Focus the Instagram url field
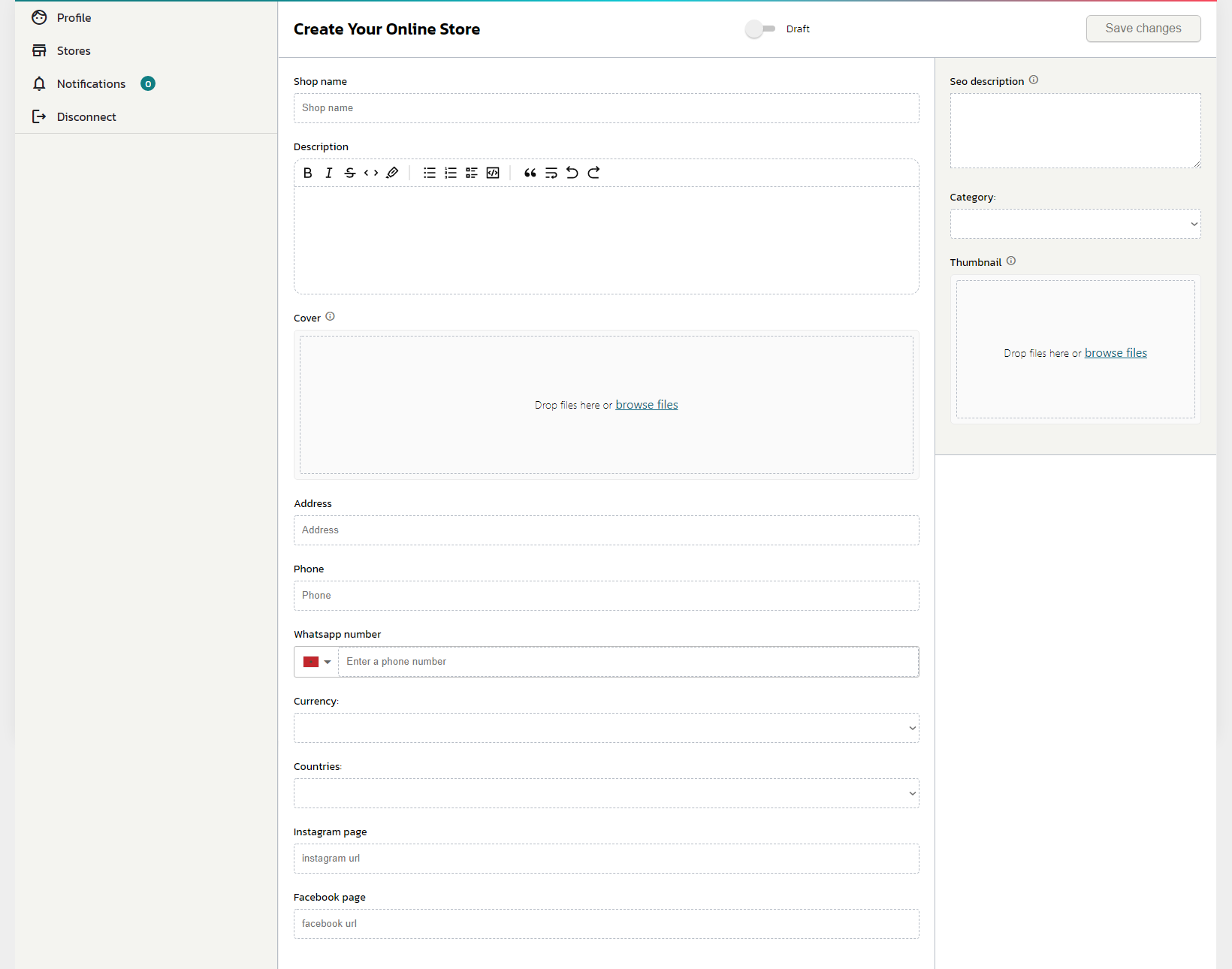Viewport: 1232px width, 969px height. point(606,859)
